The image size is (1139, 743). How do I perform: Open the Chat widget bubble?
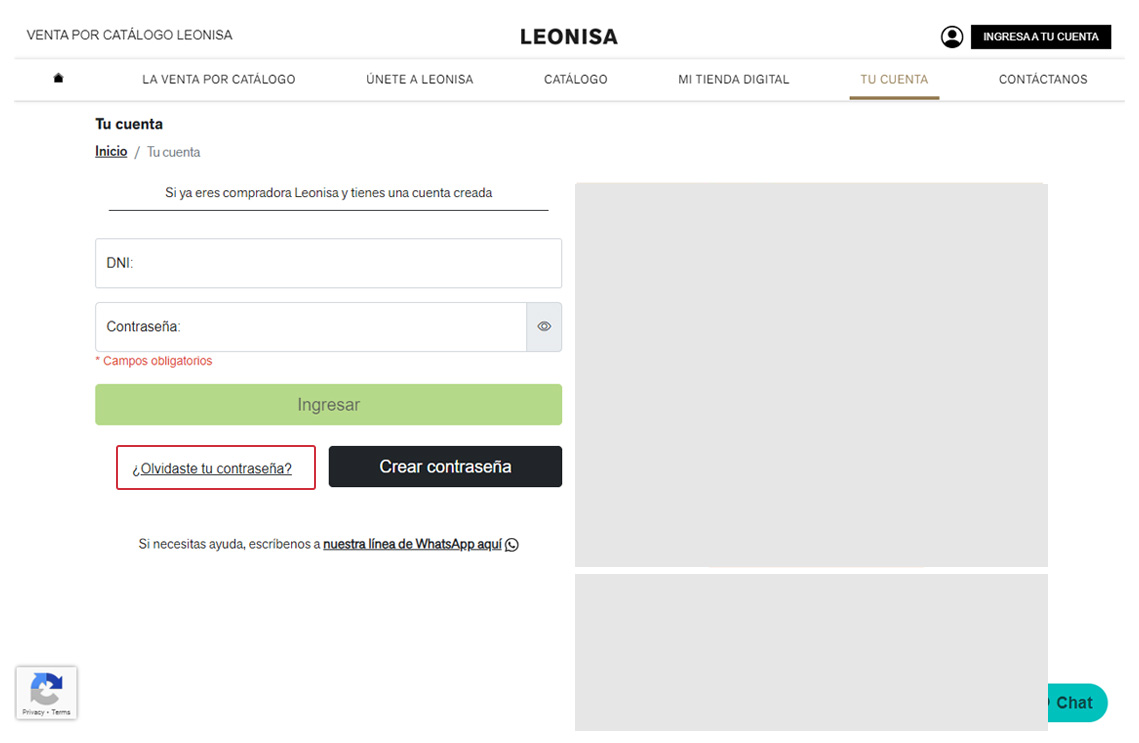[1072, 703]
